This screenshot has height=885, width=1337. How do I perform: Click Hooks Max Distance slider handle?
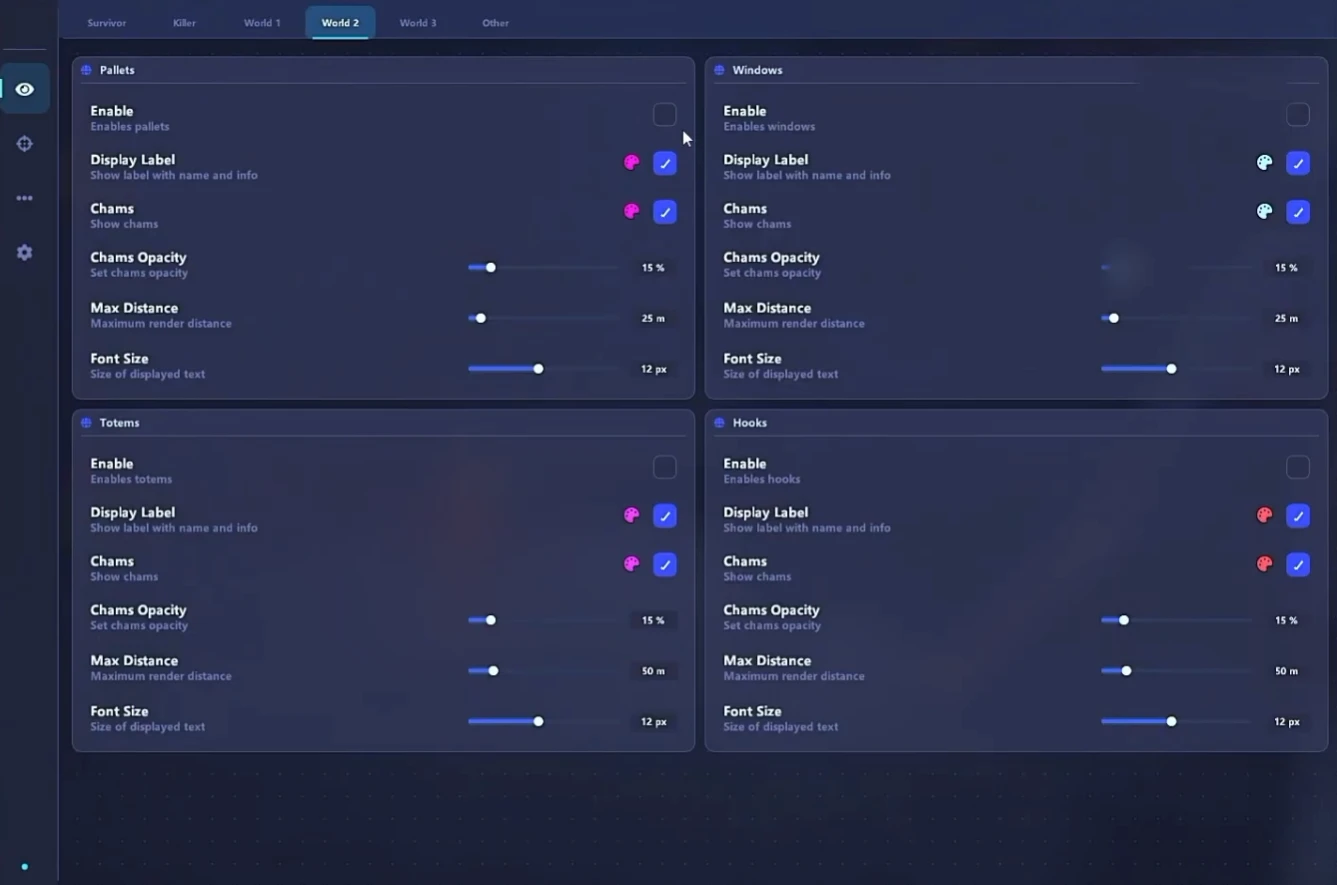click(x=1126, y=671)
